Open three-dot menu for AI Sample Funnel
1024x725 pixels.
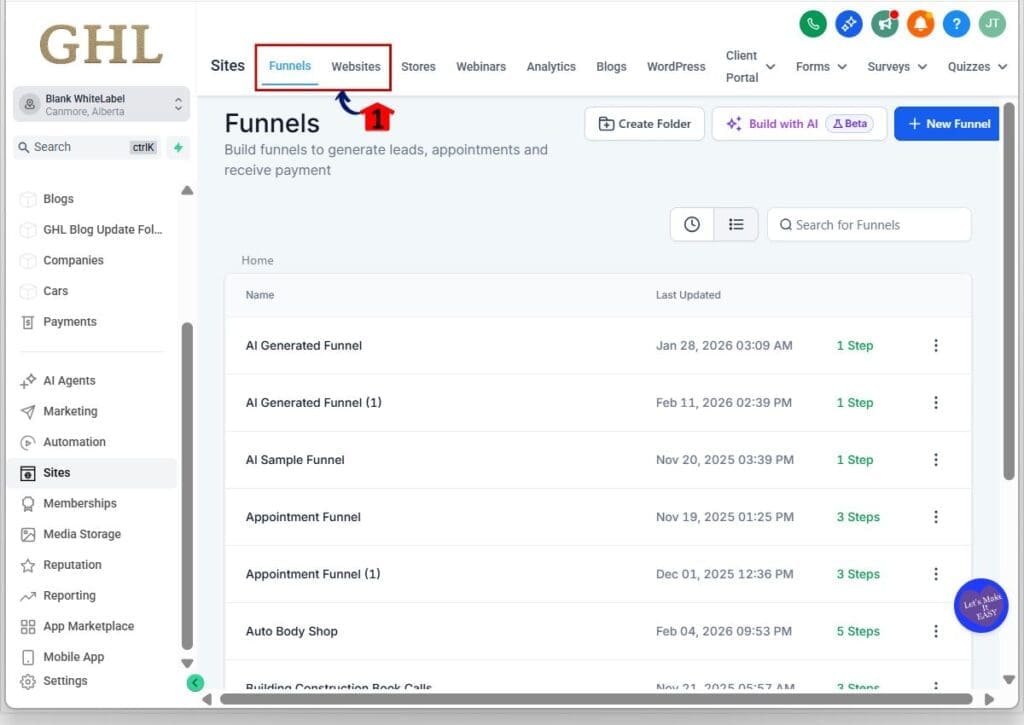[936, 460]
